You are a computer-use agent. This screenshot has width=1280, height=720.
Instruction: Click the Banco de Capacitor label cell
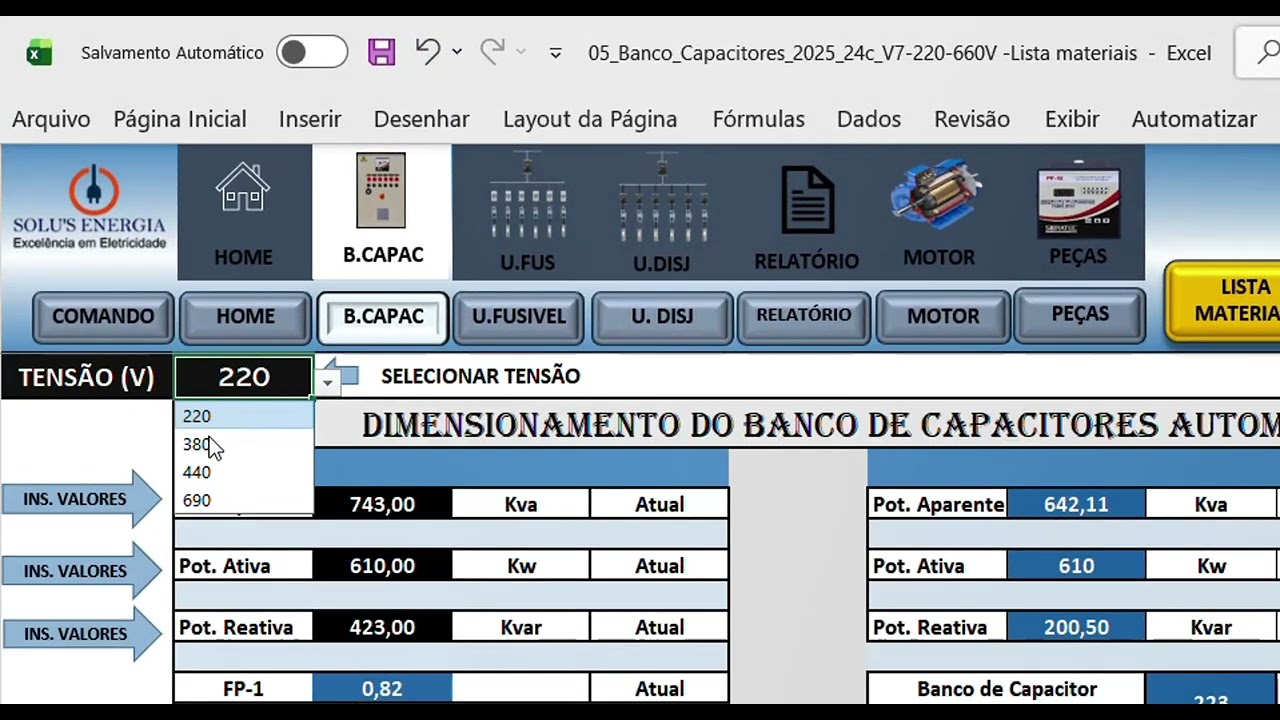tap(1006, 689)
